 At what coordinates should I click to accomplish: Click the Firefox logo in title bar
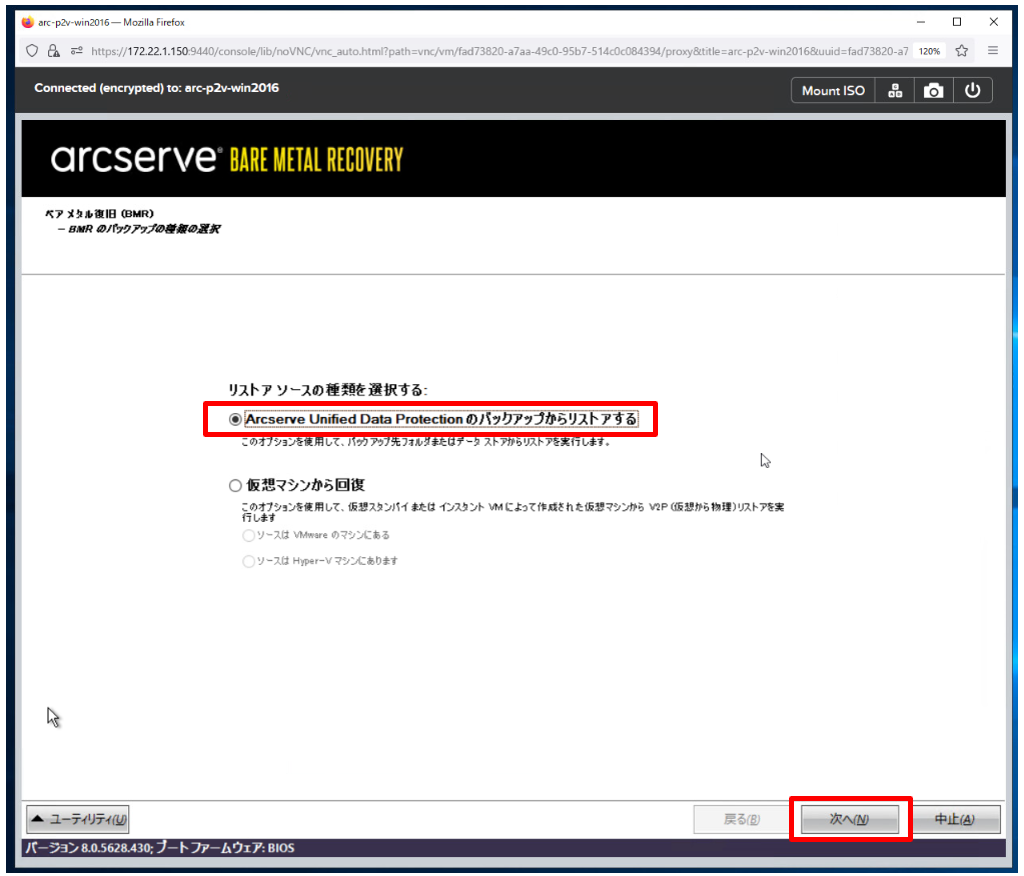[27, 22]
